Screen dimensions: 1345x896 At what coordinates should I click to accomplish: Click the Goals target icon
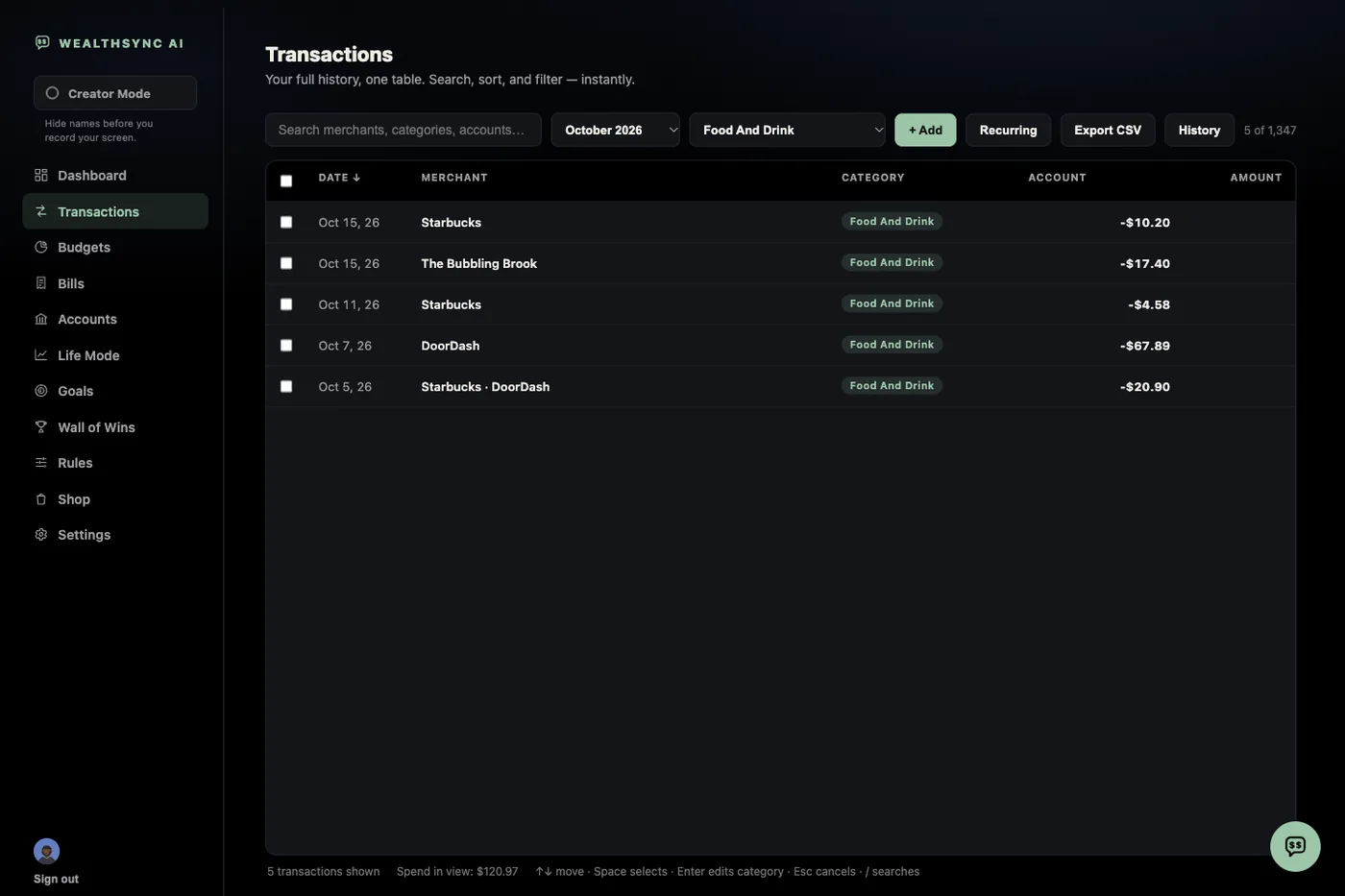[41, 391]
